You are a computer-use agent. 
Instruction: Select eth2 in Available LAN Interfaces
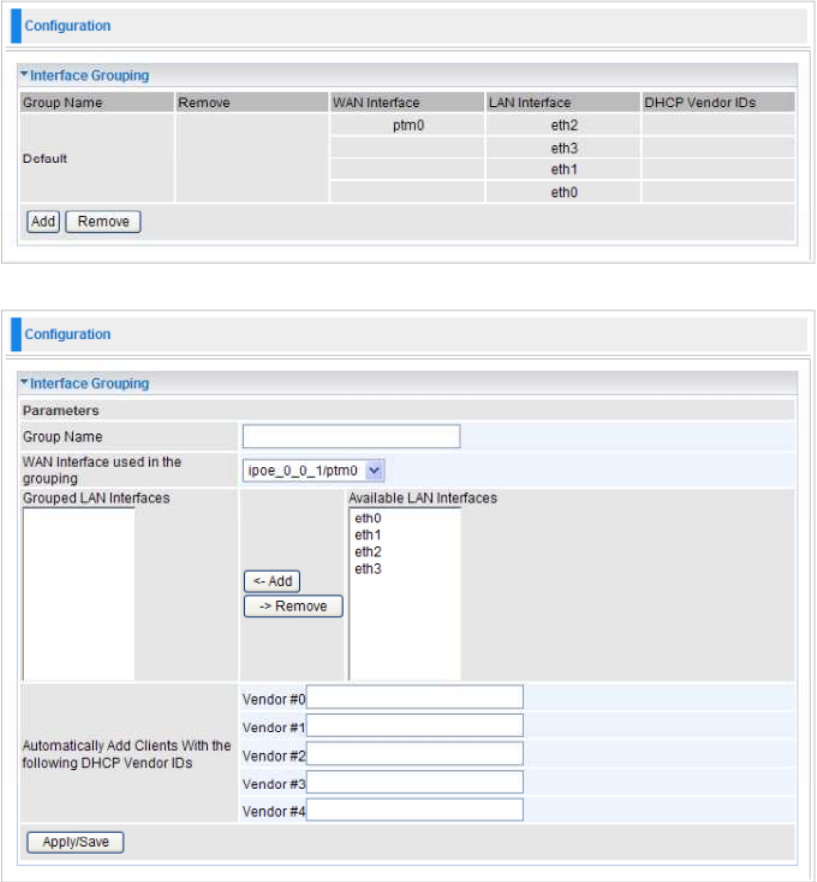coord(368,552)
